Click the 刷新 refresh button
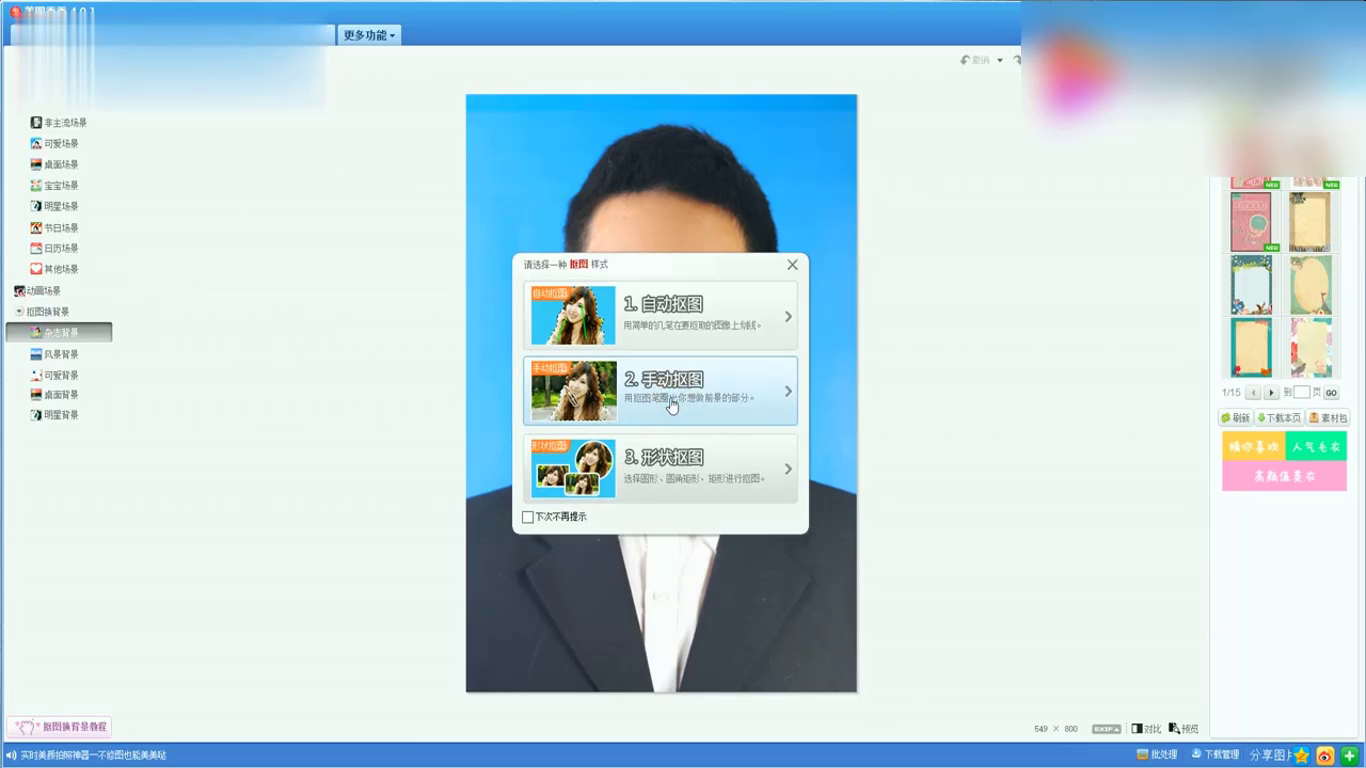Image resolution: width=1366 pixels, height=768 pixels. [x=1235, y=418]
